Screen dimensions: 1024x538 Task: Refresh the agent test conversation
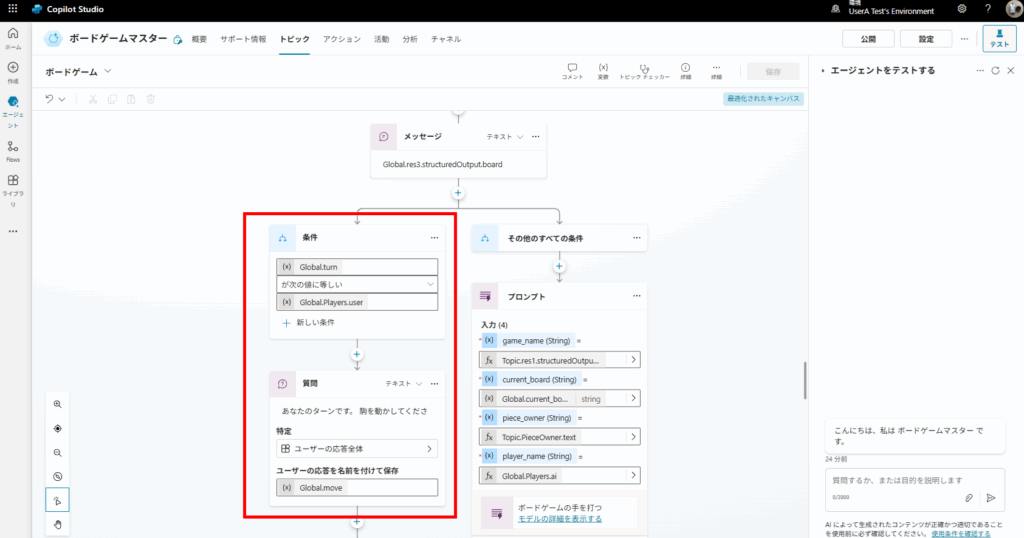coord(995,71)
